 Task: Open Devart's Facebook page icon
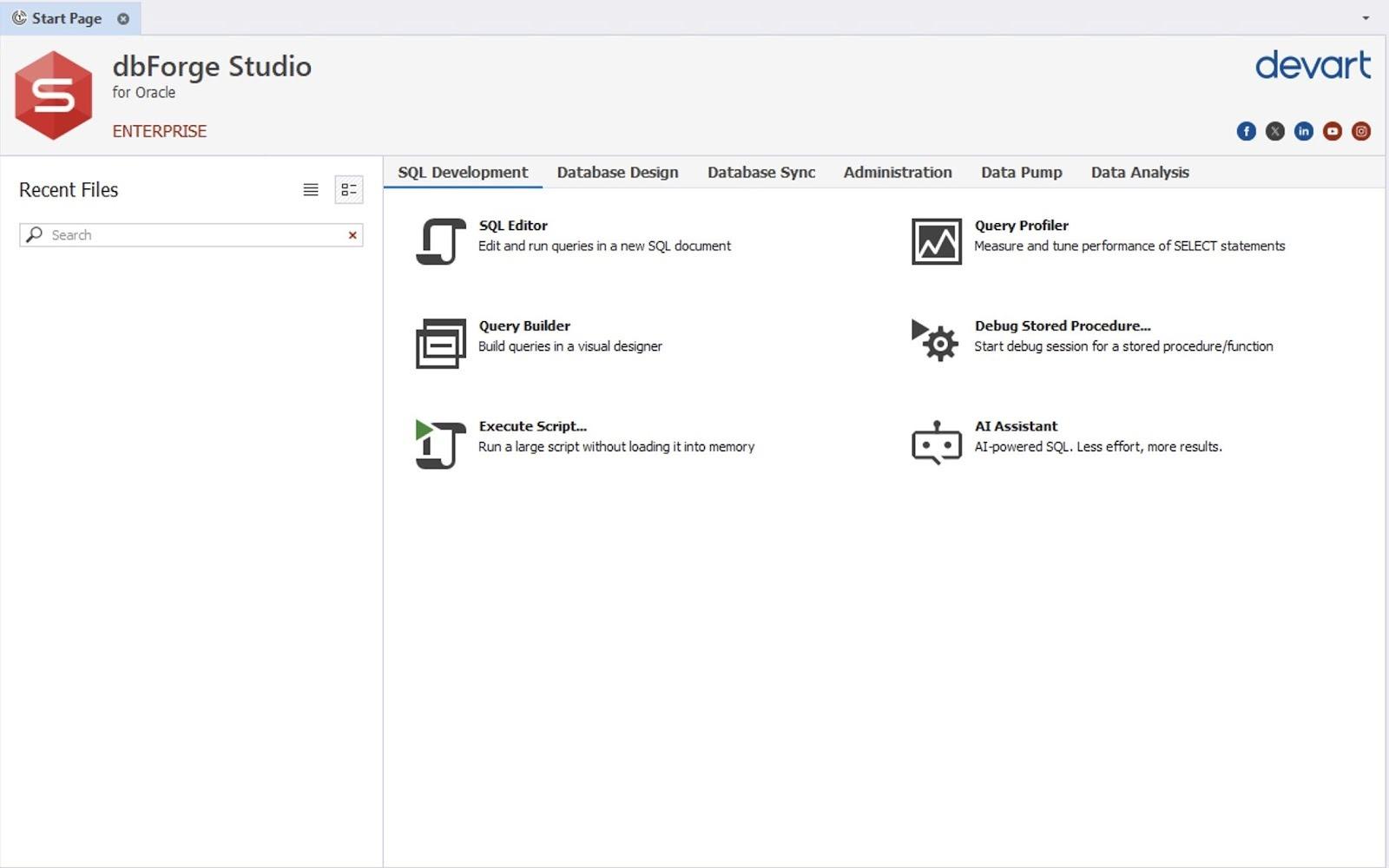click(1246, 131)
